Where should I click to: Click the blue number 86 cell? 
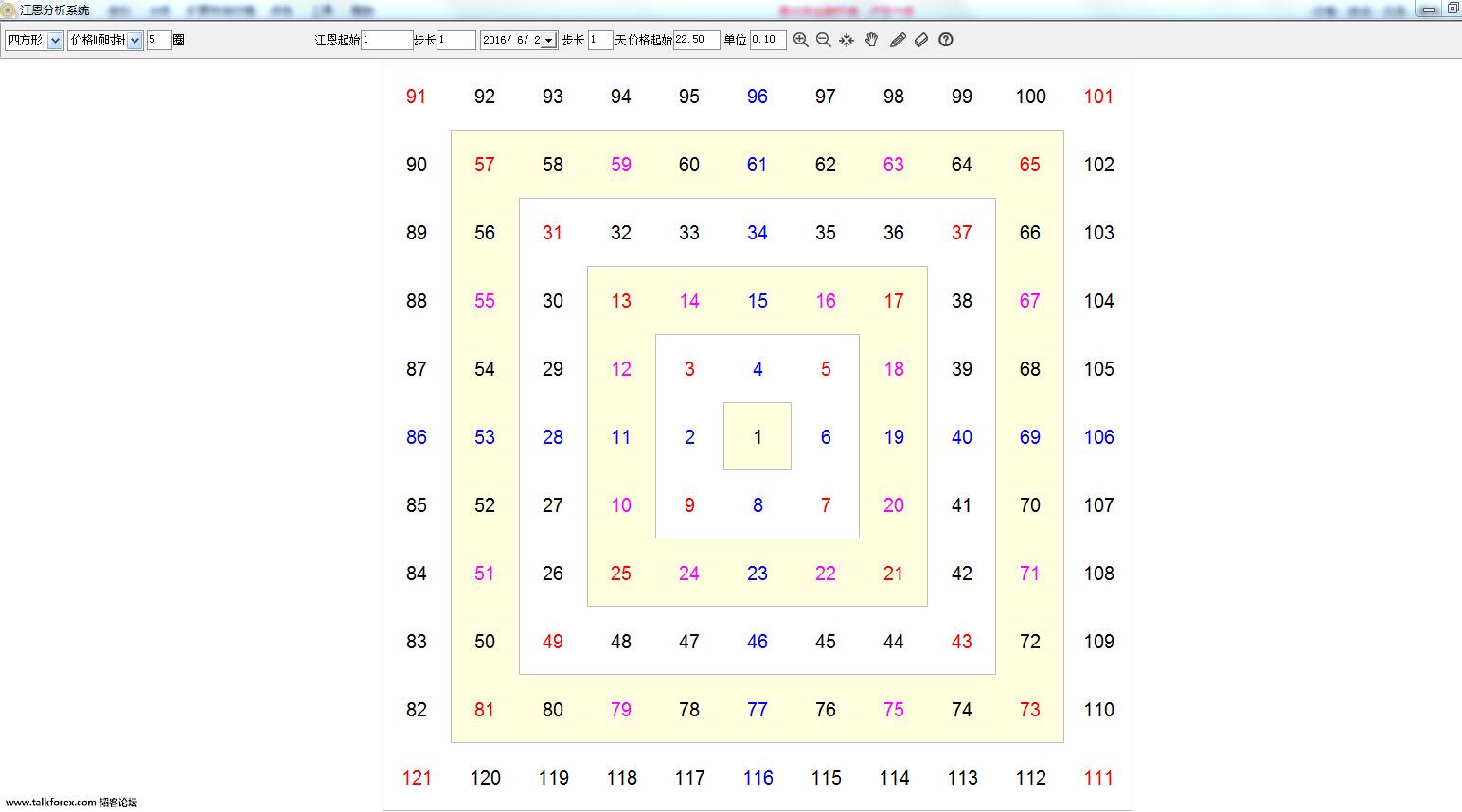coord(417,437)
